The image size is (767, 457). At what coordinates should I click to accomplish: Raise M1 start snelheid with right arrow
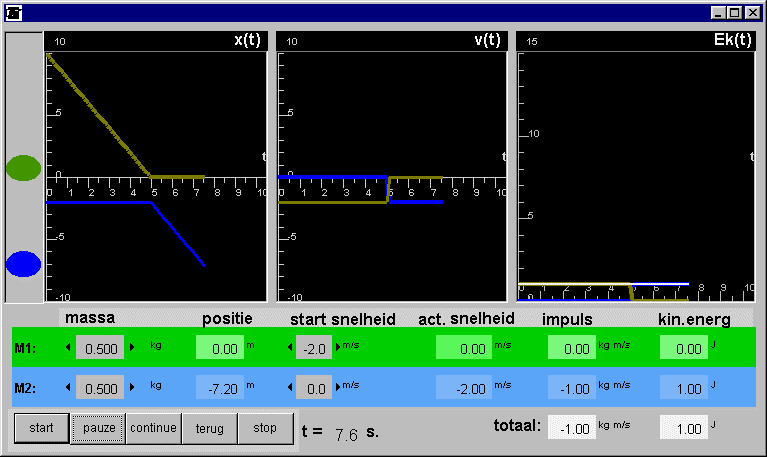(338, 347)
